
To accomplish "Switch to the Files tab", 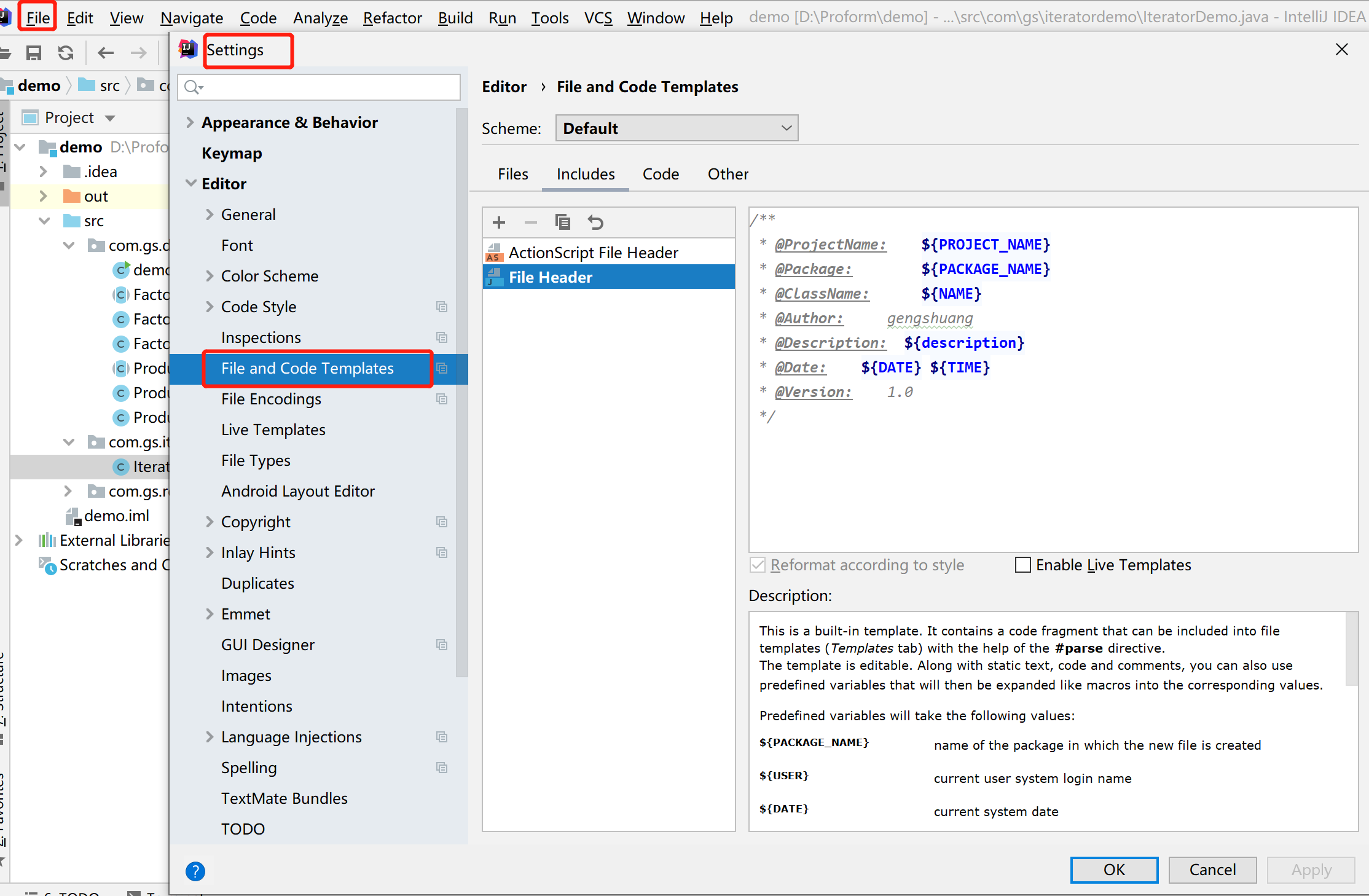I will tap(512, 175).
